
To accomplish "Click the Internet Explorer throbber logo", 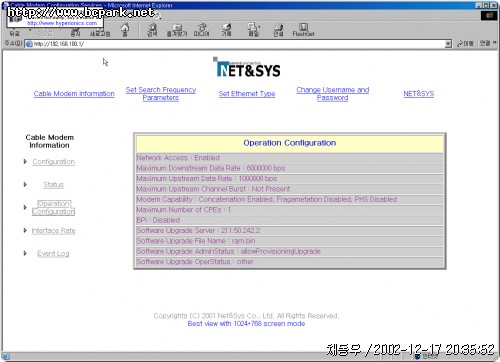I will pos(489,15).
